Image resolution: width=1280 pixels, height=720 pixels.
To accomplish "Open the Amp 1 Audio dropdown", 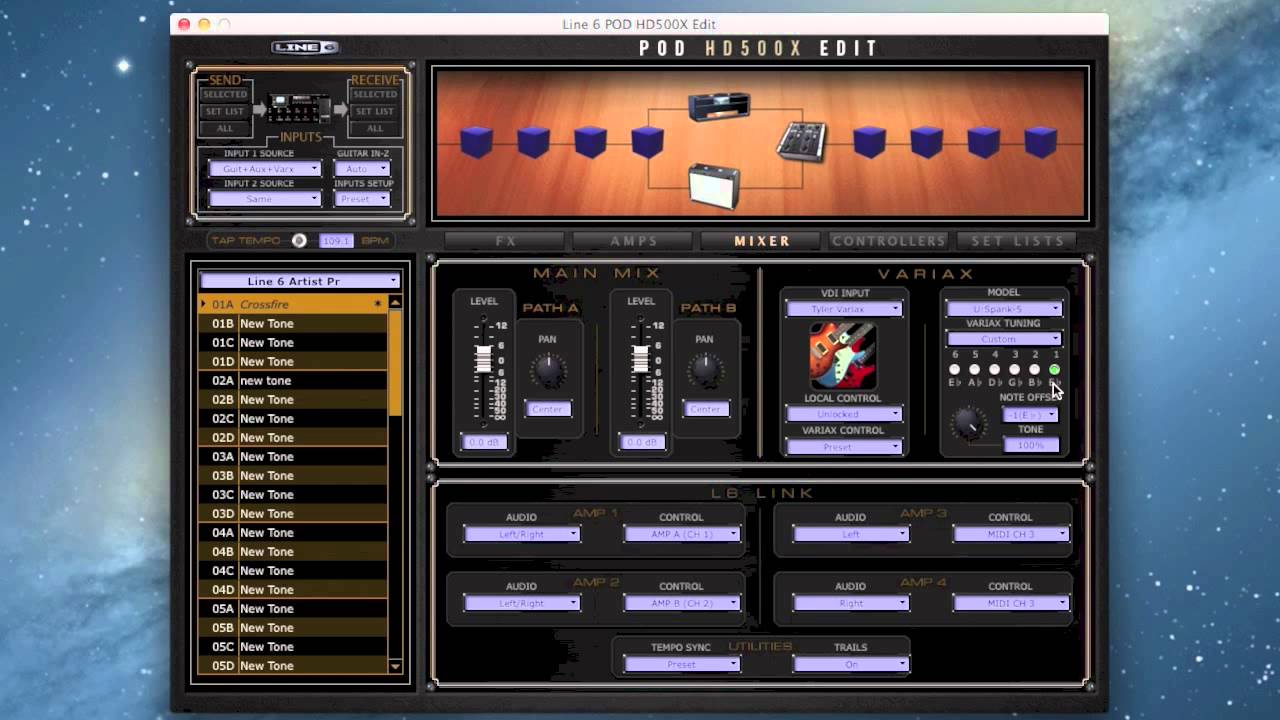I will point(521,534).
